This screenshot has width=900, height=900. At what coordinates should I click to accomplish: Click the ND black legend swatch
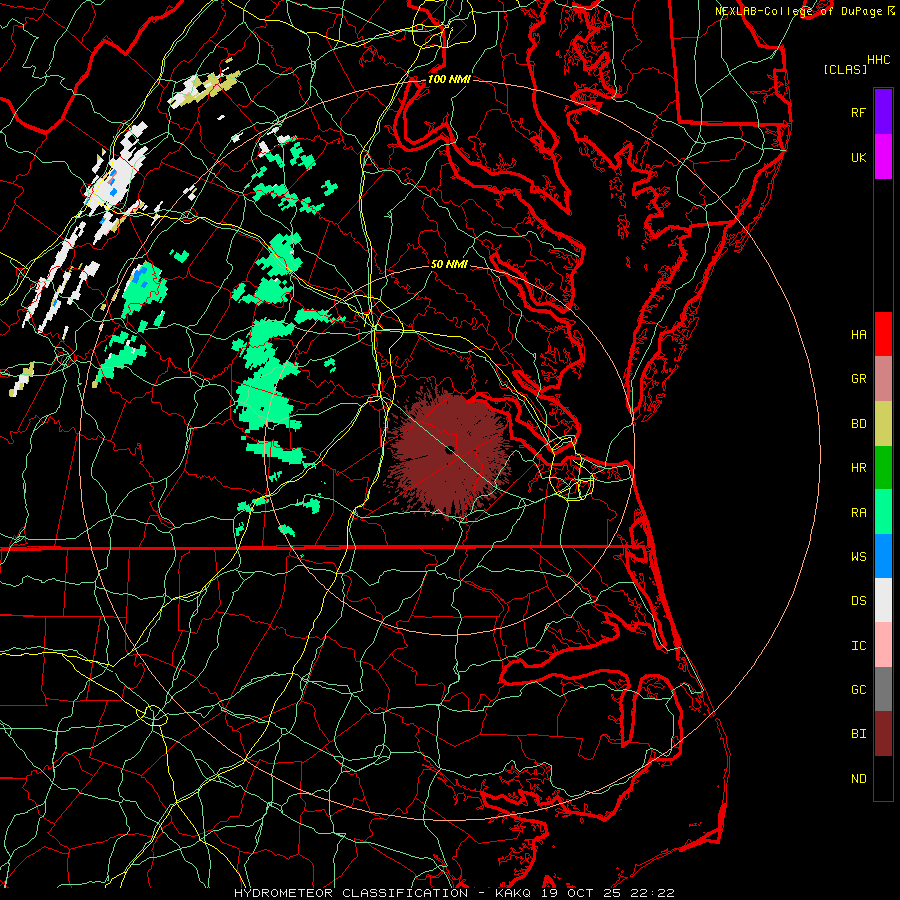(883, 778)
